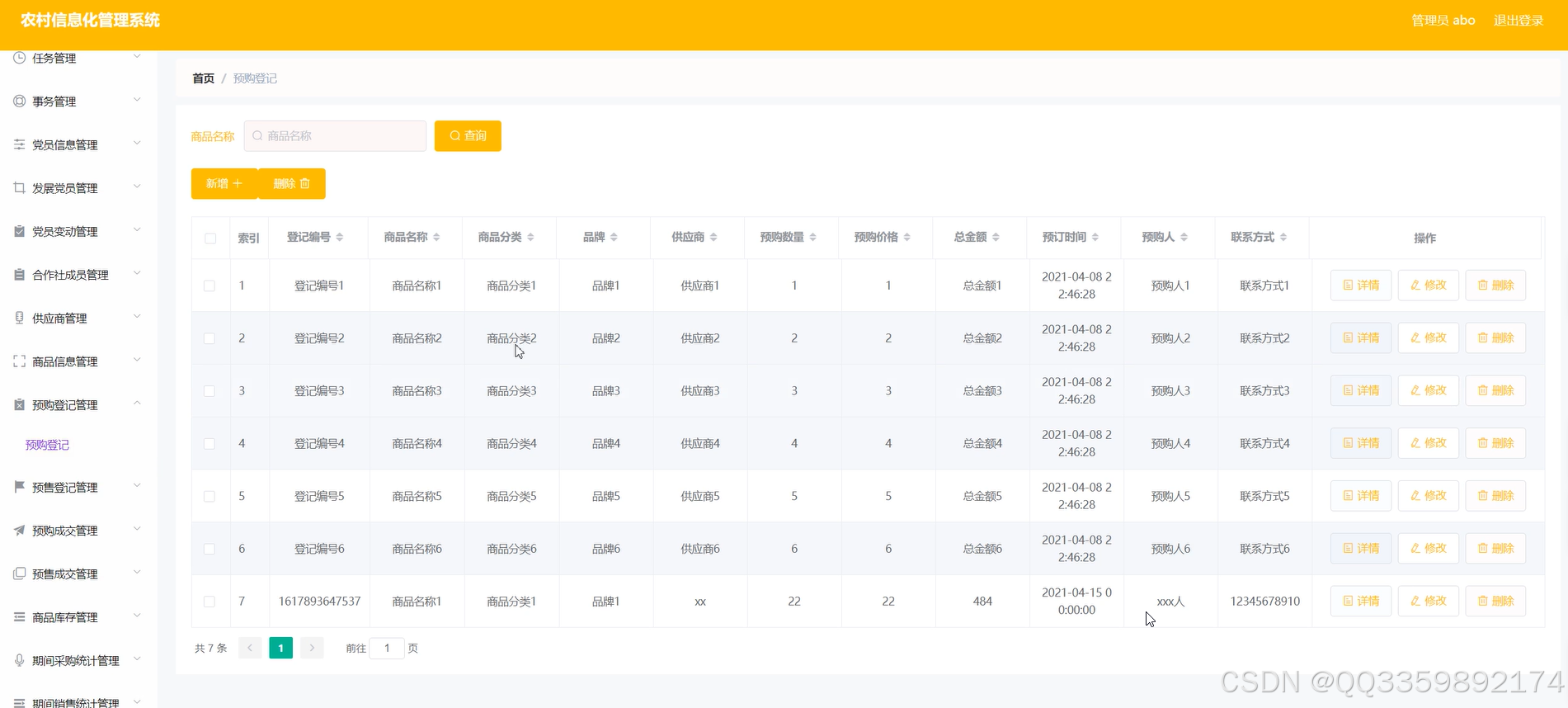Sort by 商品分类 column arrows
1568x708 pixels.
tap(530, 238)
